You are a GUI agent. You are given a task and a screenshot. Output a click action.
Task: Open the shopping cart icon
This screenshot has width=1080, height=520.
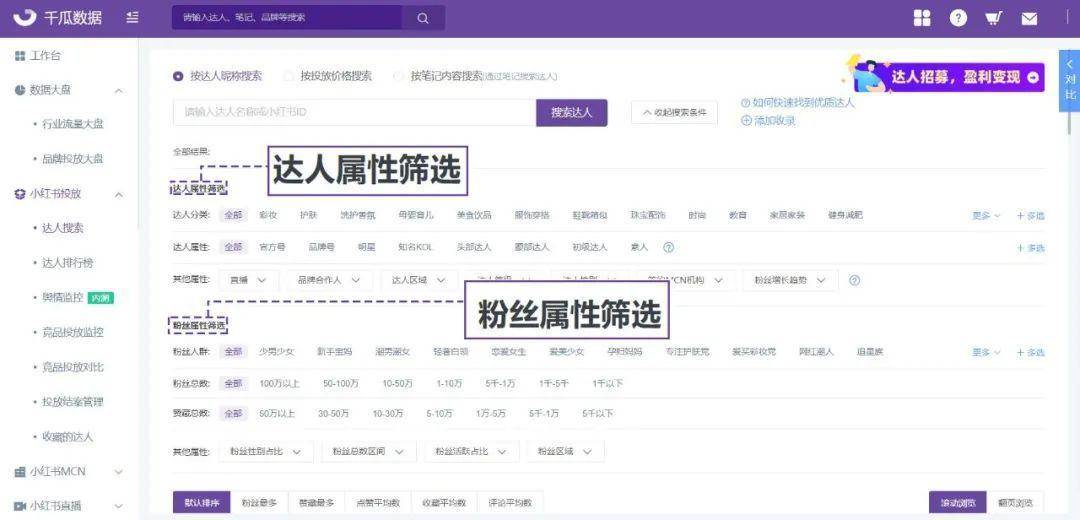pyautogui.click(x=993, y=19)
